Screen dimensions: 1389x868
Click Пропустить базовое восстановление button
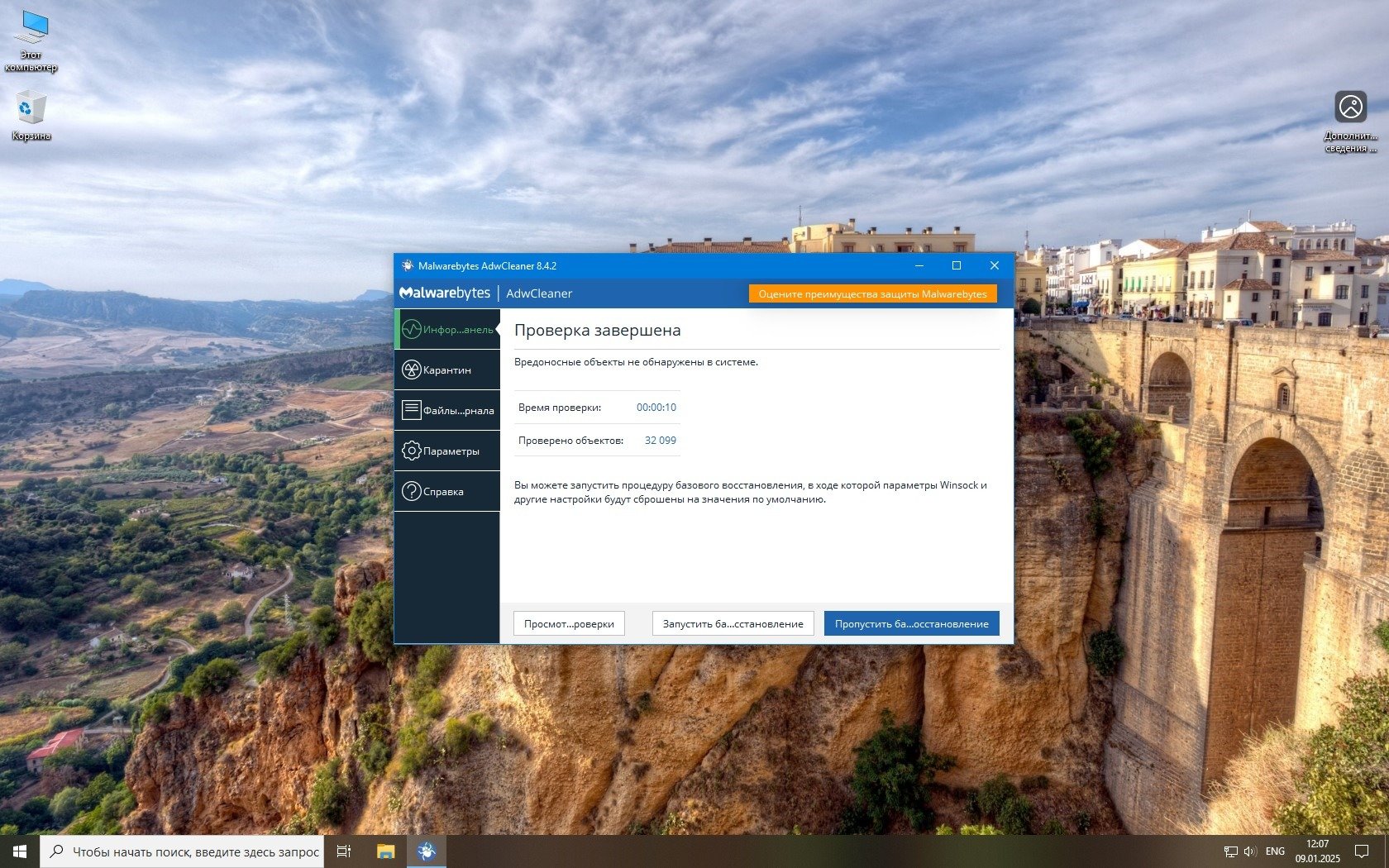911,623
